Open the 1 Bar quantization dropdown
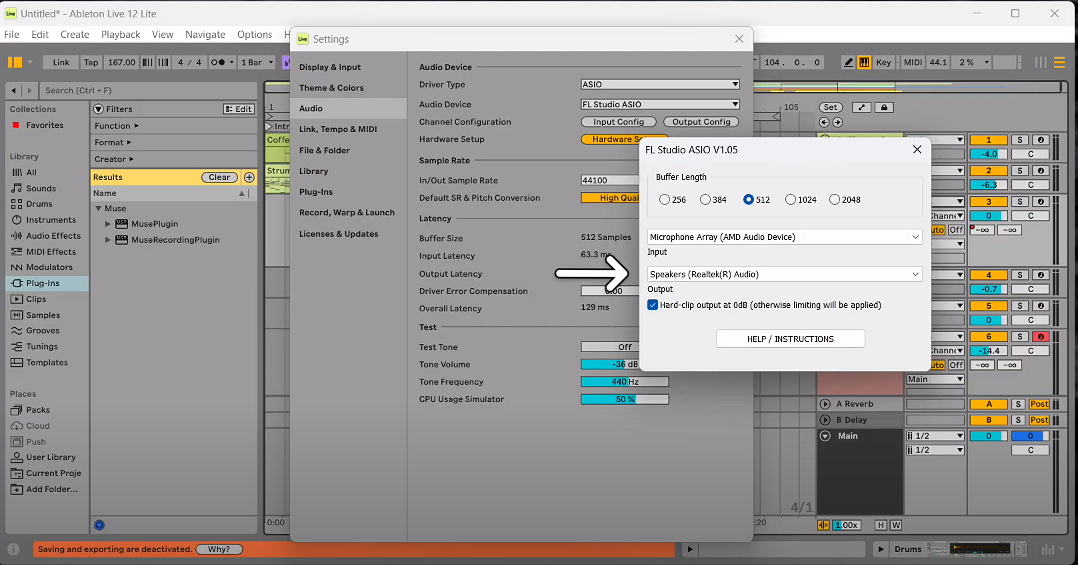The height and width of the screenshot is (565, 1078). point(256,63)
